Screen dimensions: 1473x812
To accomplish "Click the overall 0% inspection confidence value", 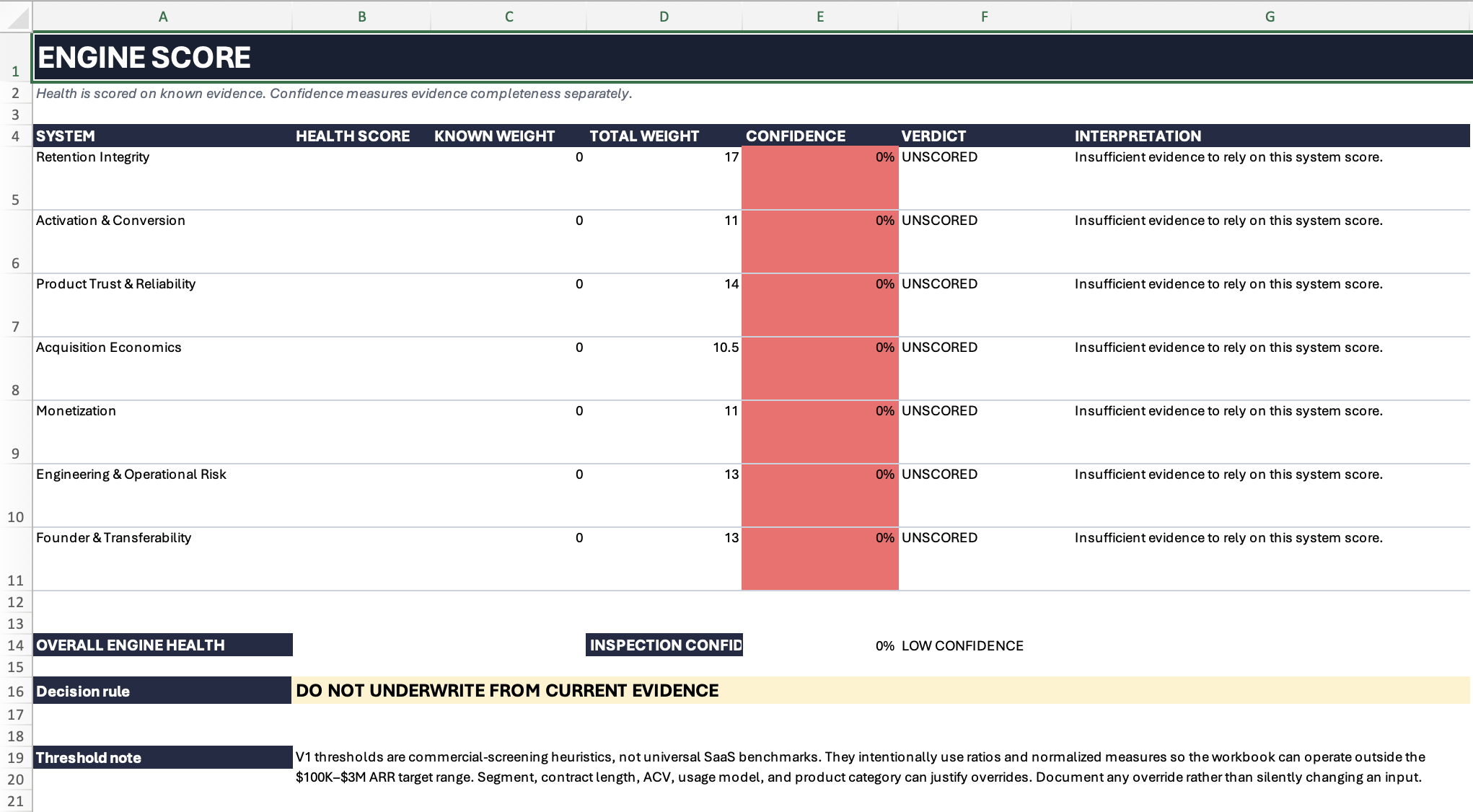I will [820, 645].
